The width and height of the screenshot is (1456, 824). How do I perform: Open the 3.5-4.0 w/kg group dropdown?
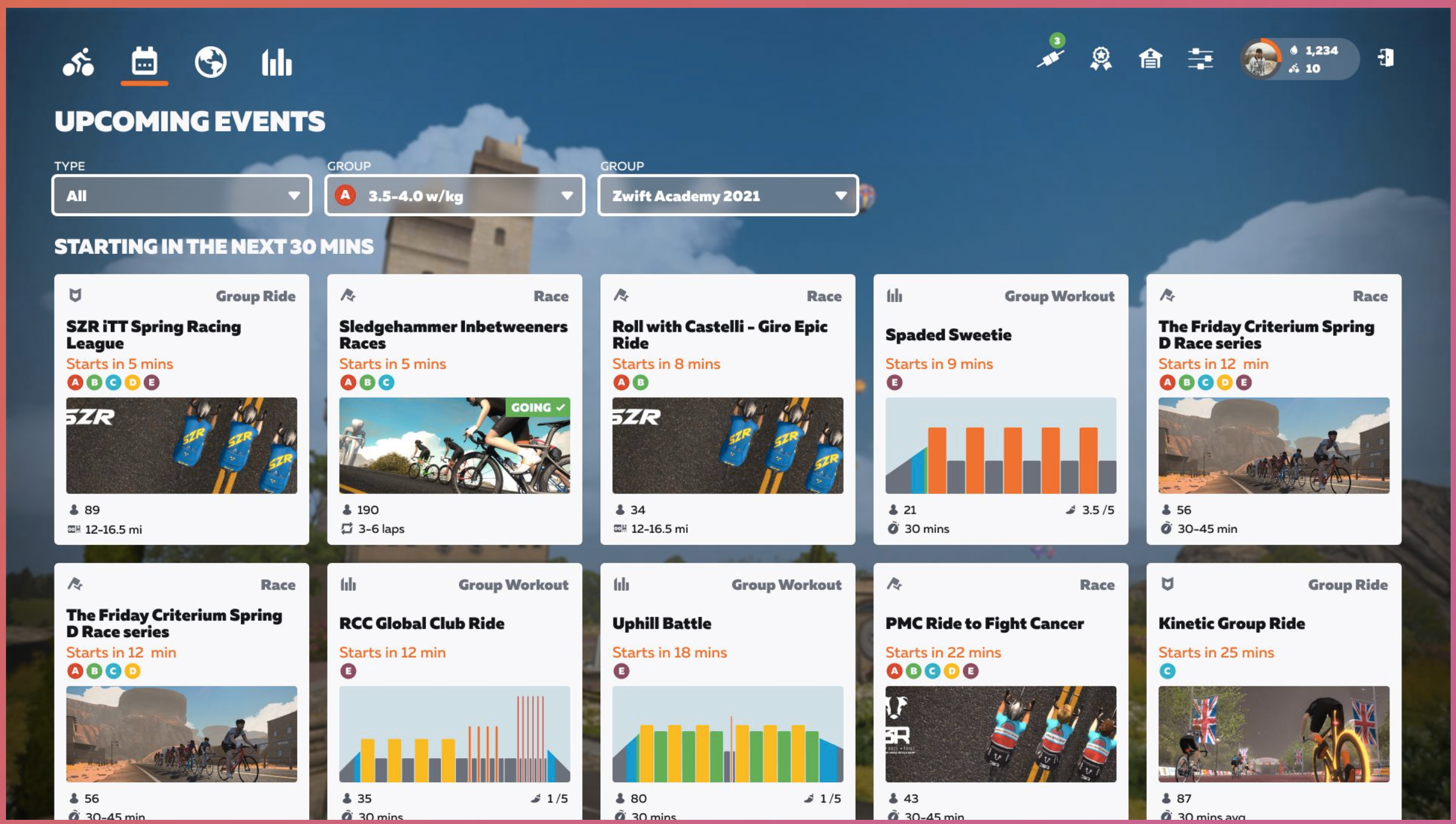454,195
